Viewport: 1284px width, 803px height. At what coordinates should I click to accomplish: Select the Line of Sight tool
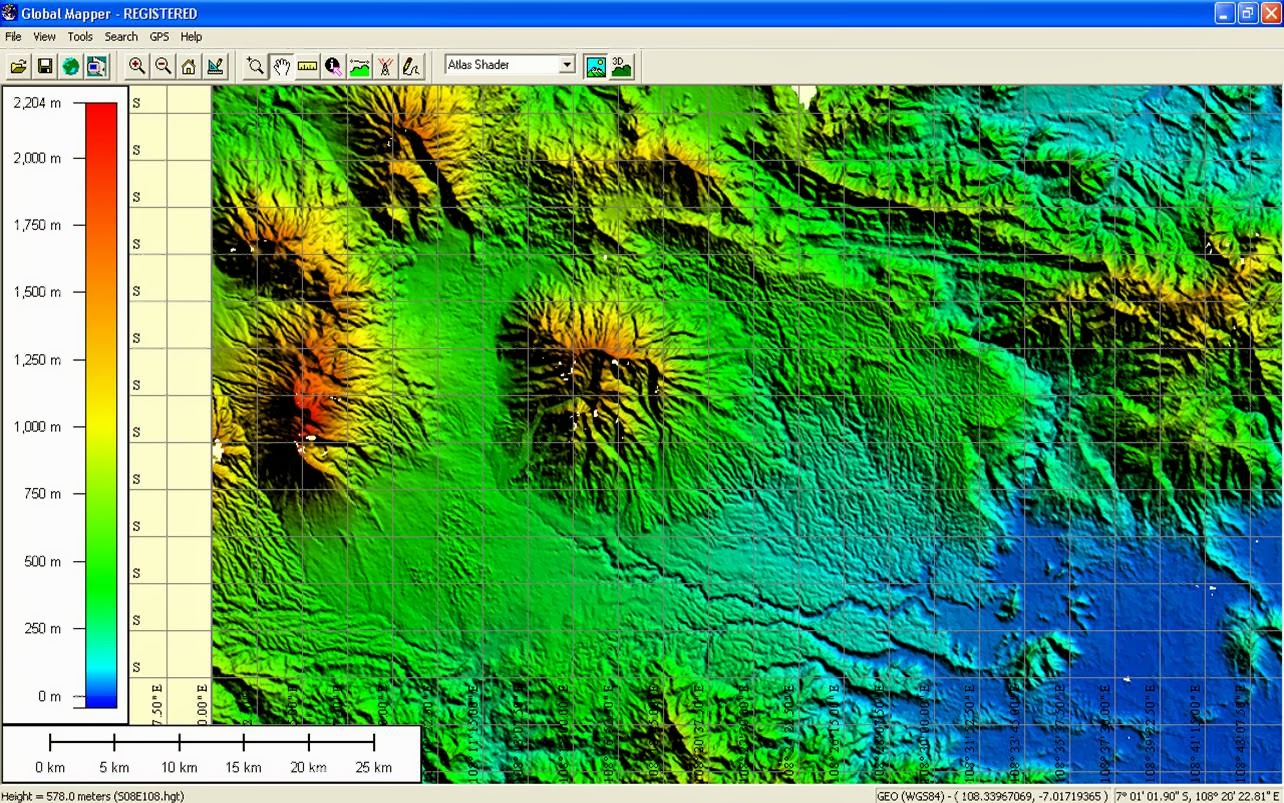(x=385, y=66)
